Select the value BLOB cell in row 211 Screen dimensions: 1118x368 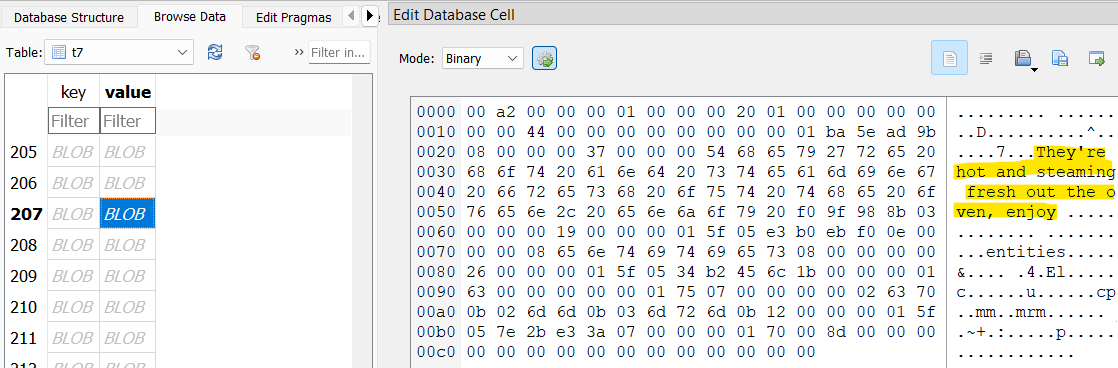[128, 337]
